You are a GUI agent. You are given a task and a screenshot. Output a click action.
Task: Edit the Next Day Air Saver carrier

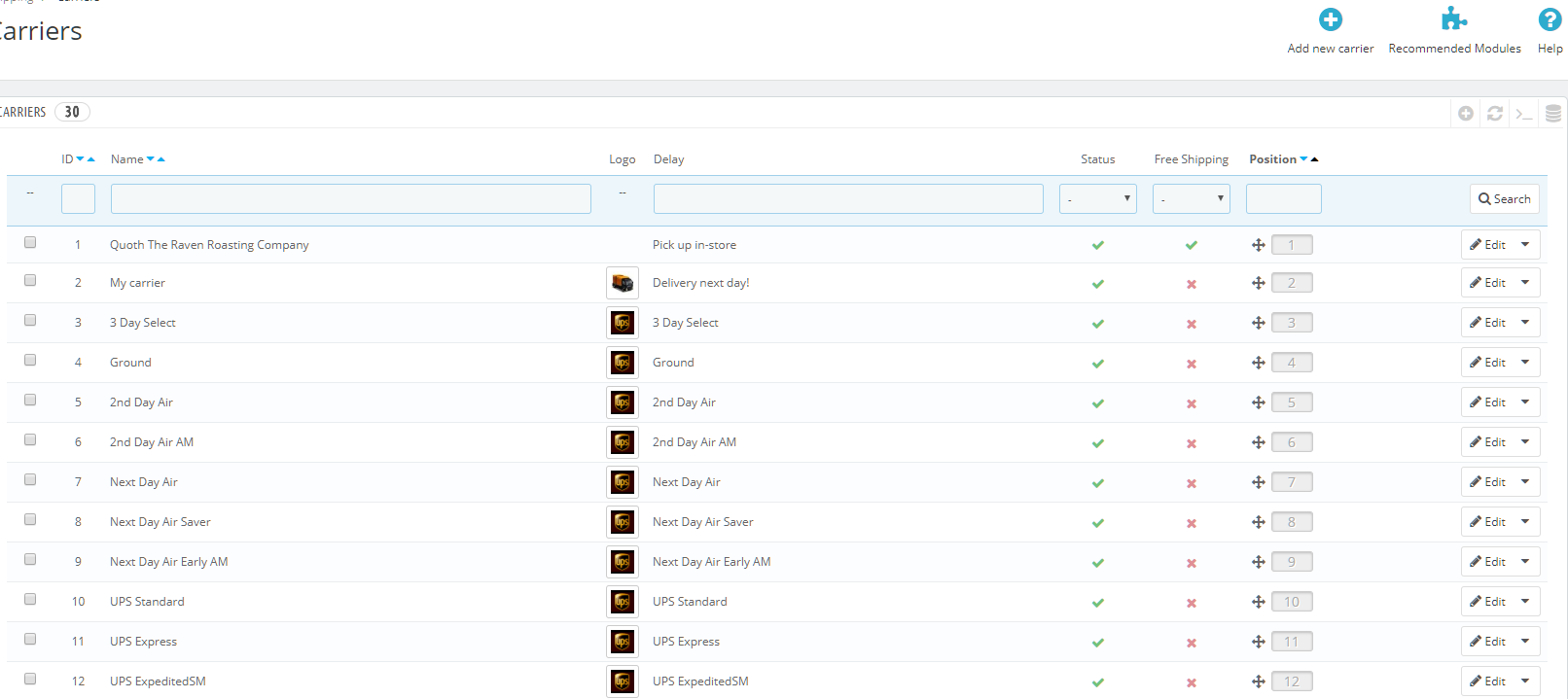point(1487,522)
